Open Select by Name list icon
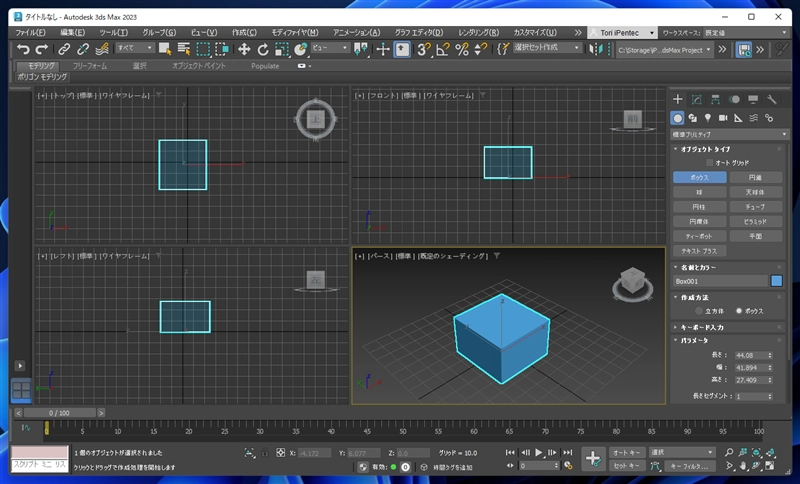Viewport: 800px width, 484px height. click(x=184, y=49)
